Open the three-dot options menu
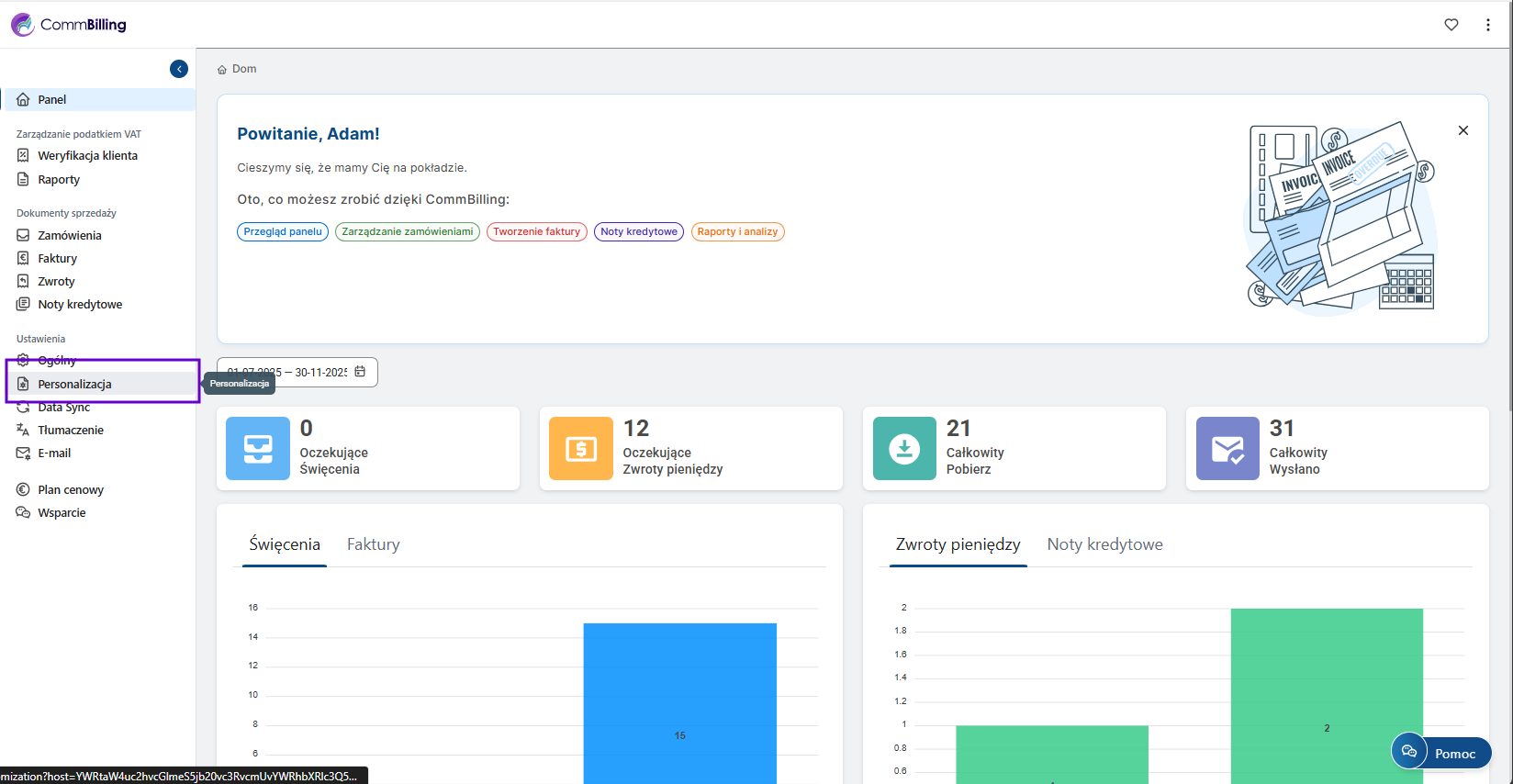 pyautogui.click(x=1488, y=25)
